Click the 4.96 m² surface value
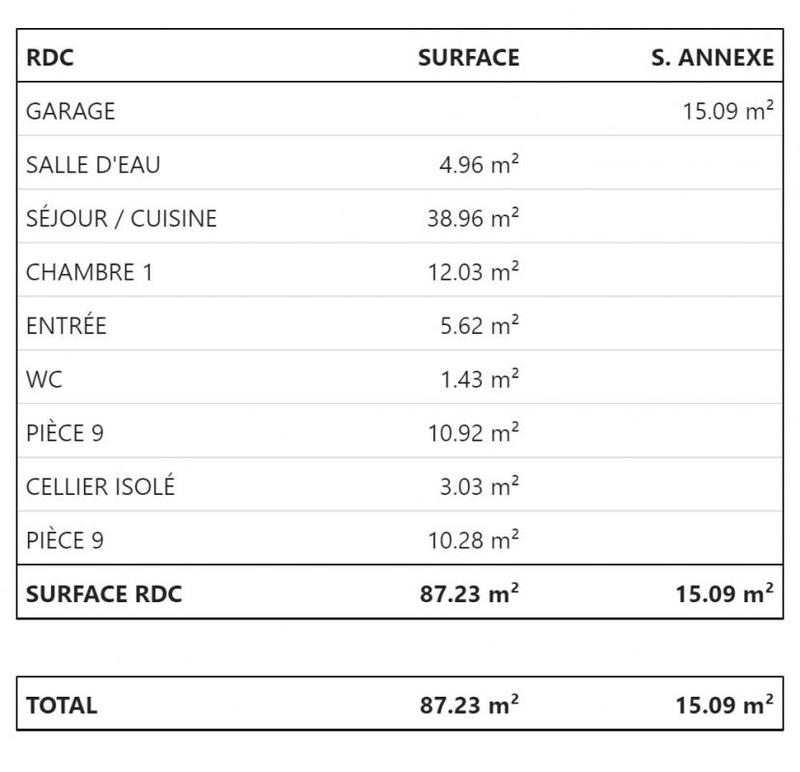 click(479, 165)
